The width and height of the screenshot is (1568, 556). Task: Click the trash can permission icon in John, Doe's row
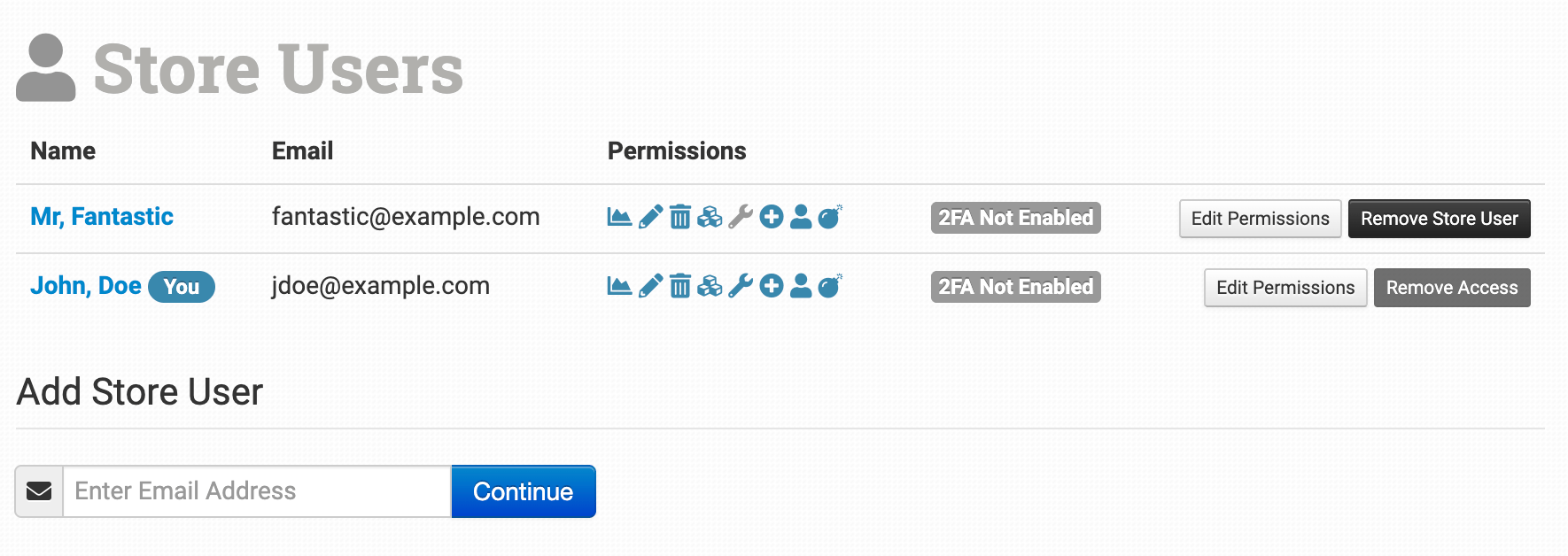[680, 286]
